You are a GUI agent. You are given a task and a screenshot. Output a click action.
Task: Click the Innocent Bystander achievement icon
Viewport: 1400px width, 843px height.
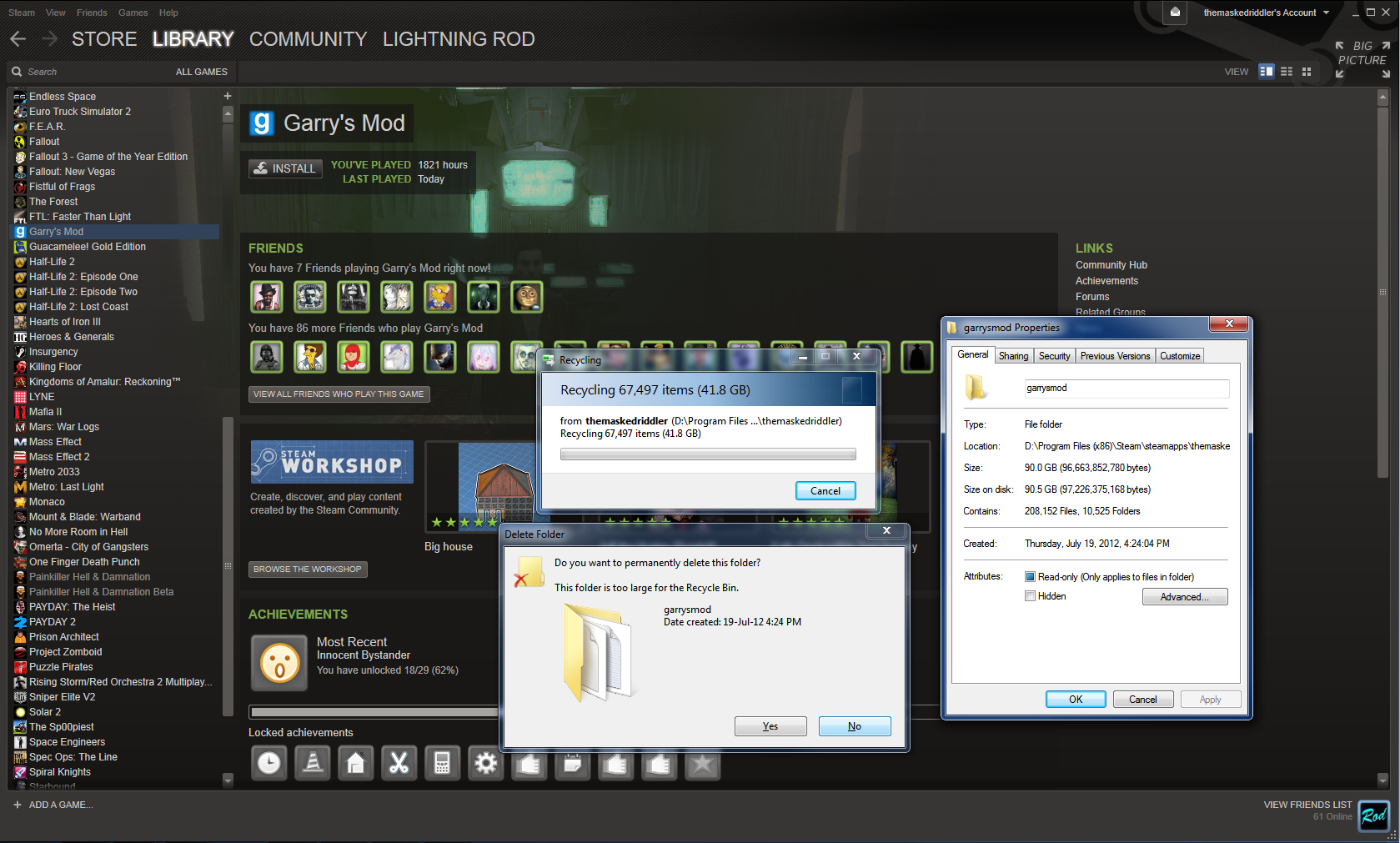coord(280,663)
